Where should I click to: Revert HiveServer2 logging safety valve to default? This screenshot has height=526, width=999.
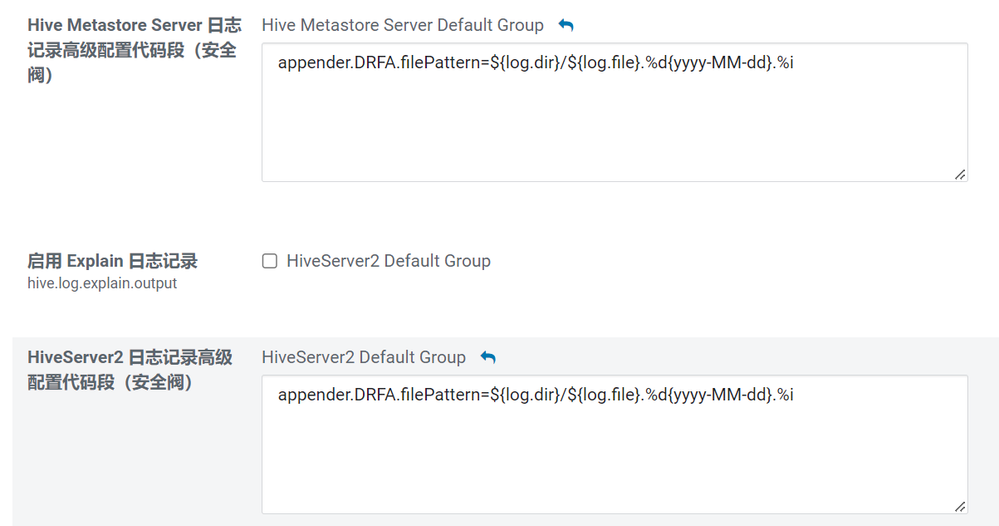(x=488, y=357)
